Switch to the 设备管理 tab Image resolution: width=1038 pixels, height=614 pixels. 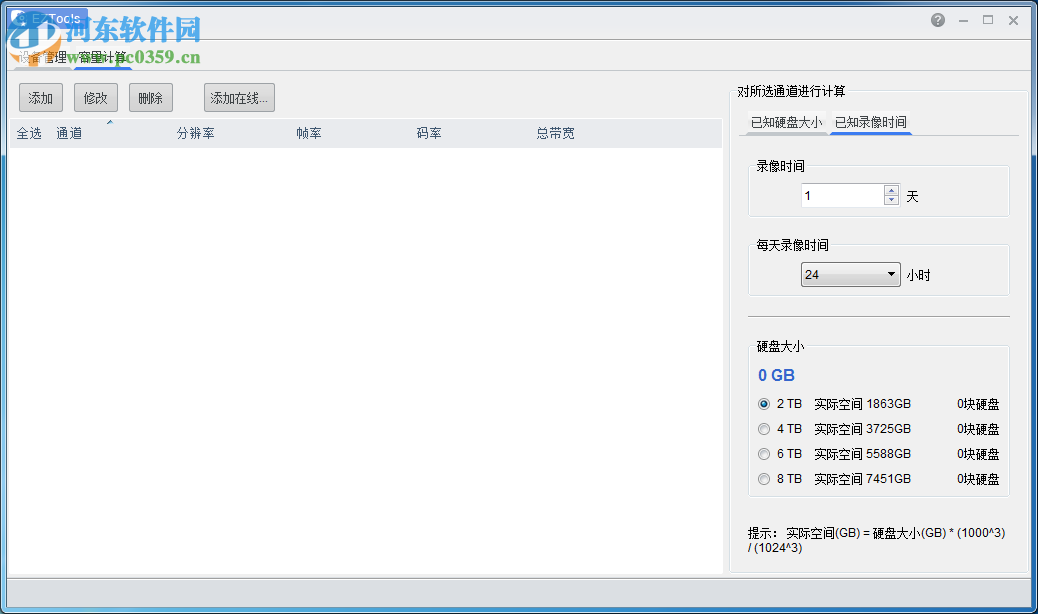[x=42, y=57]
